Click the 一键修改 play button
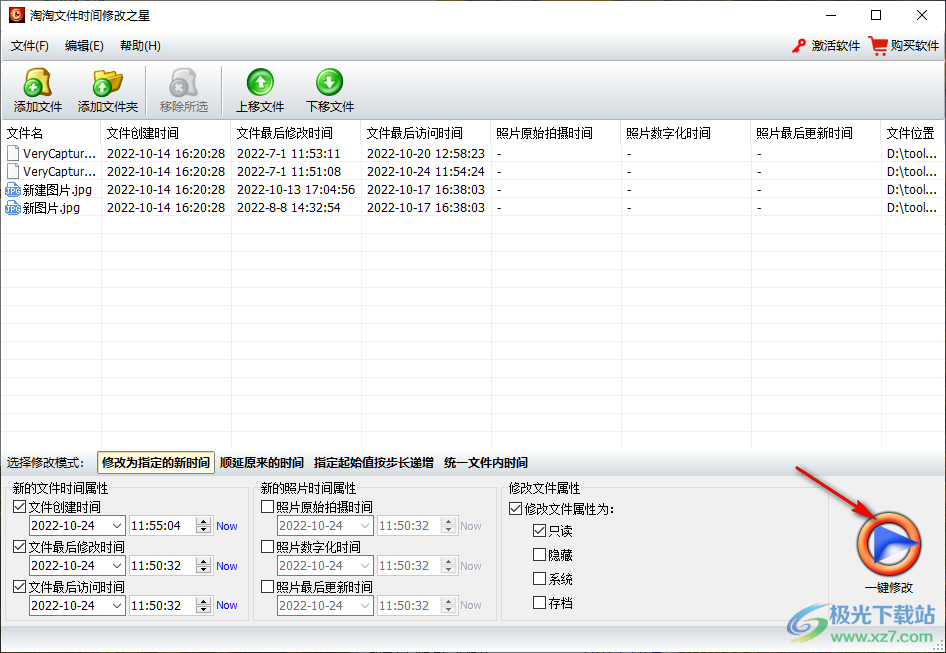This screenshot has height=653, width=946. [x=889, y=544]
